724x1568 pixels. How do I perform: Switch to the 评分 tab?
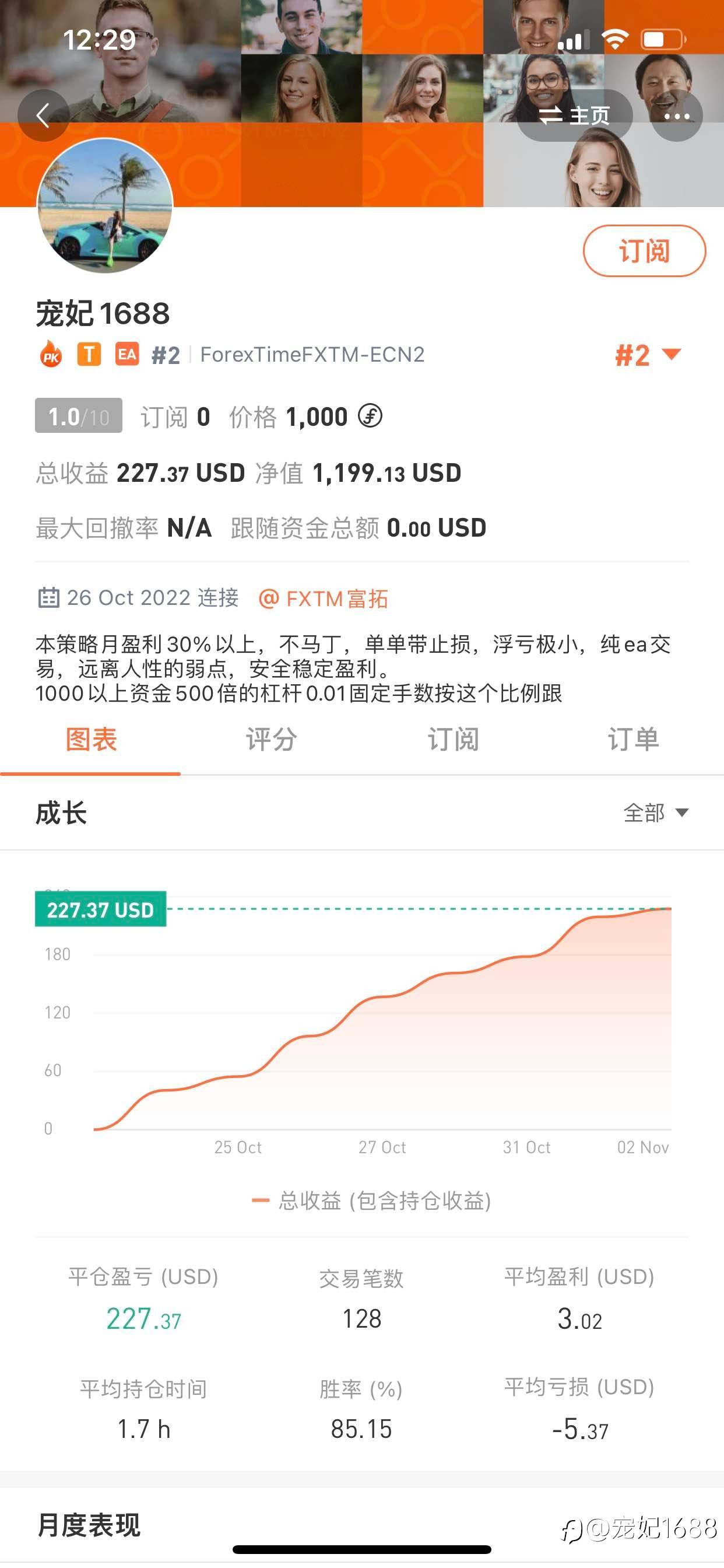pos(271,740)
